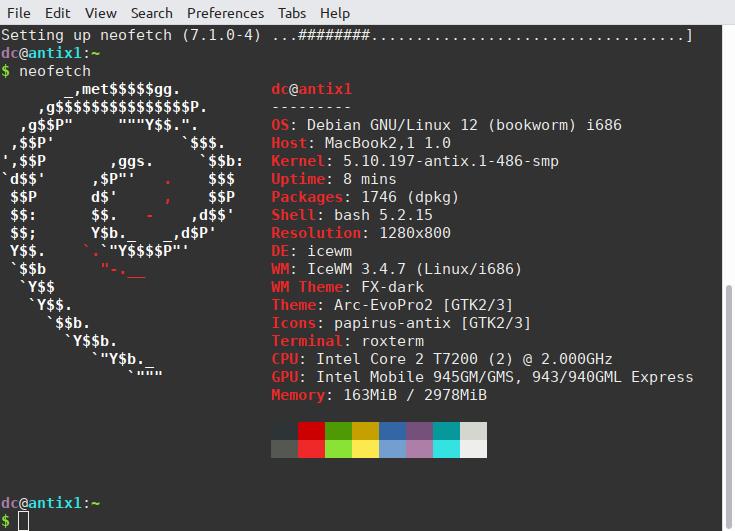Open the File menu
Image resolution: width=735 pixels, height=531 pixels.
click(x=19, y=13)
